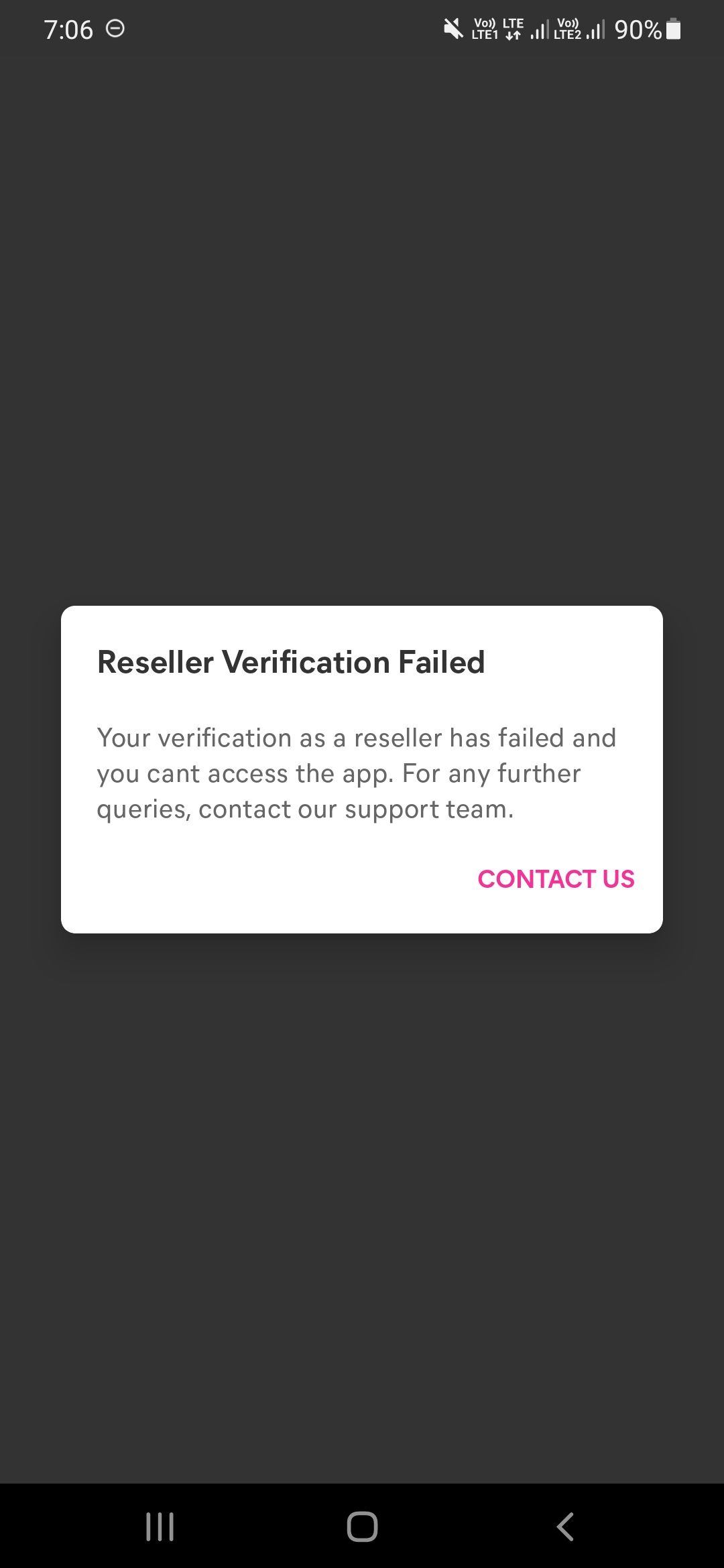Tap the 7:06 clock
The width and height of the screenshot is (724, 1568).
(68, 29)
